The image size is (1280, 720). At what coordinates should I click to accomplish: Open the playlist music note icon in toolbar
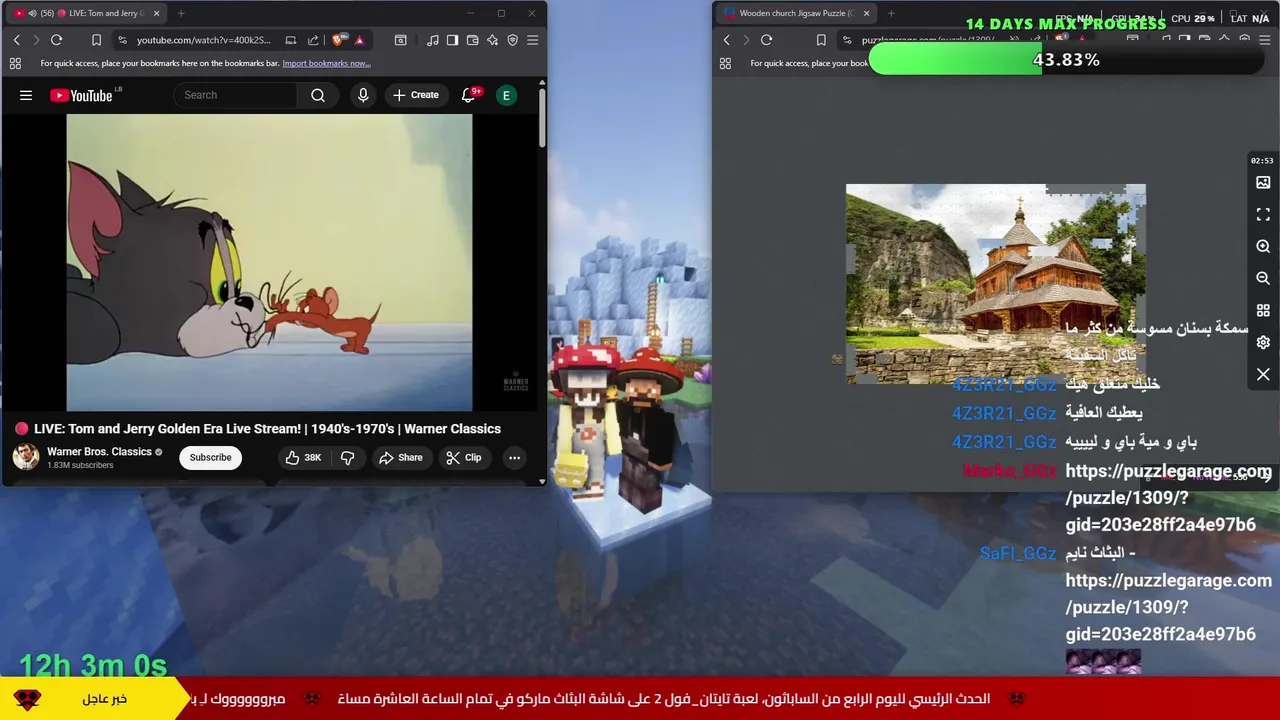(x=432, y=40)
